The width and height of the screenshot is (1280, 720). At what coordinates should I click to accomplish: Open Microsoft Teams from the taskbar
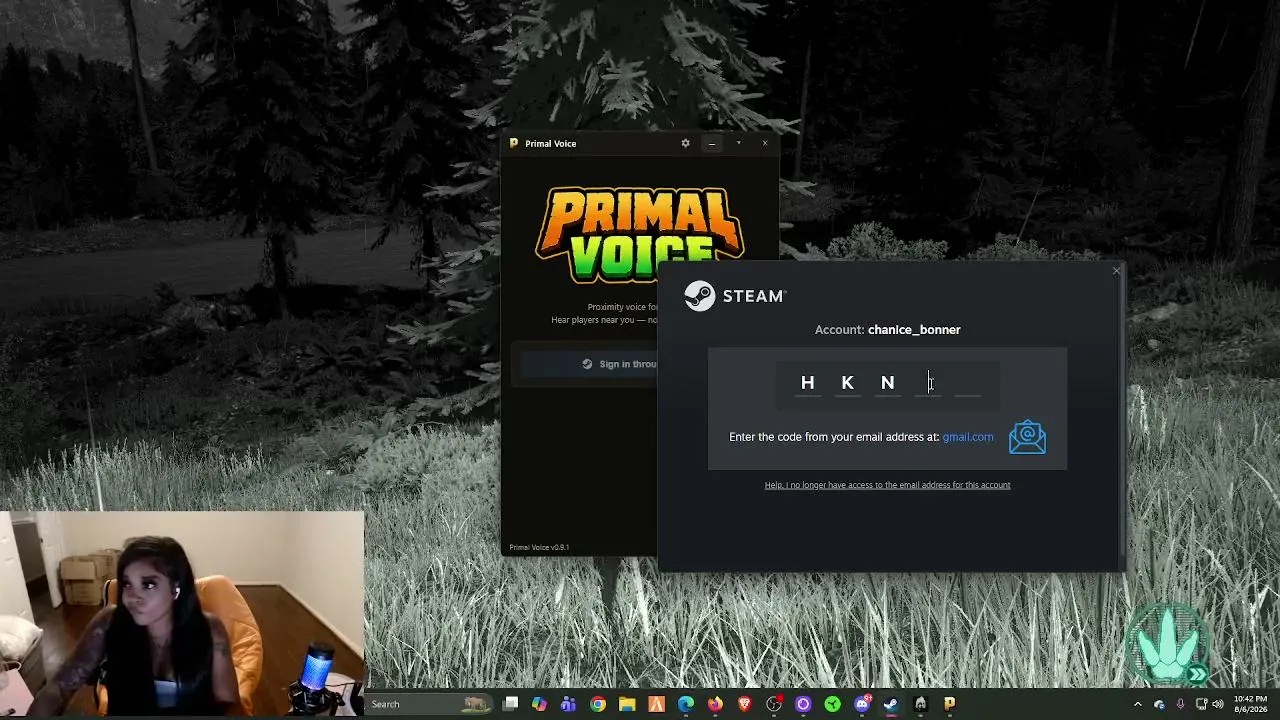click(568, 704)
